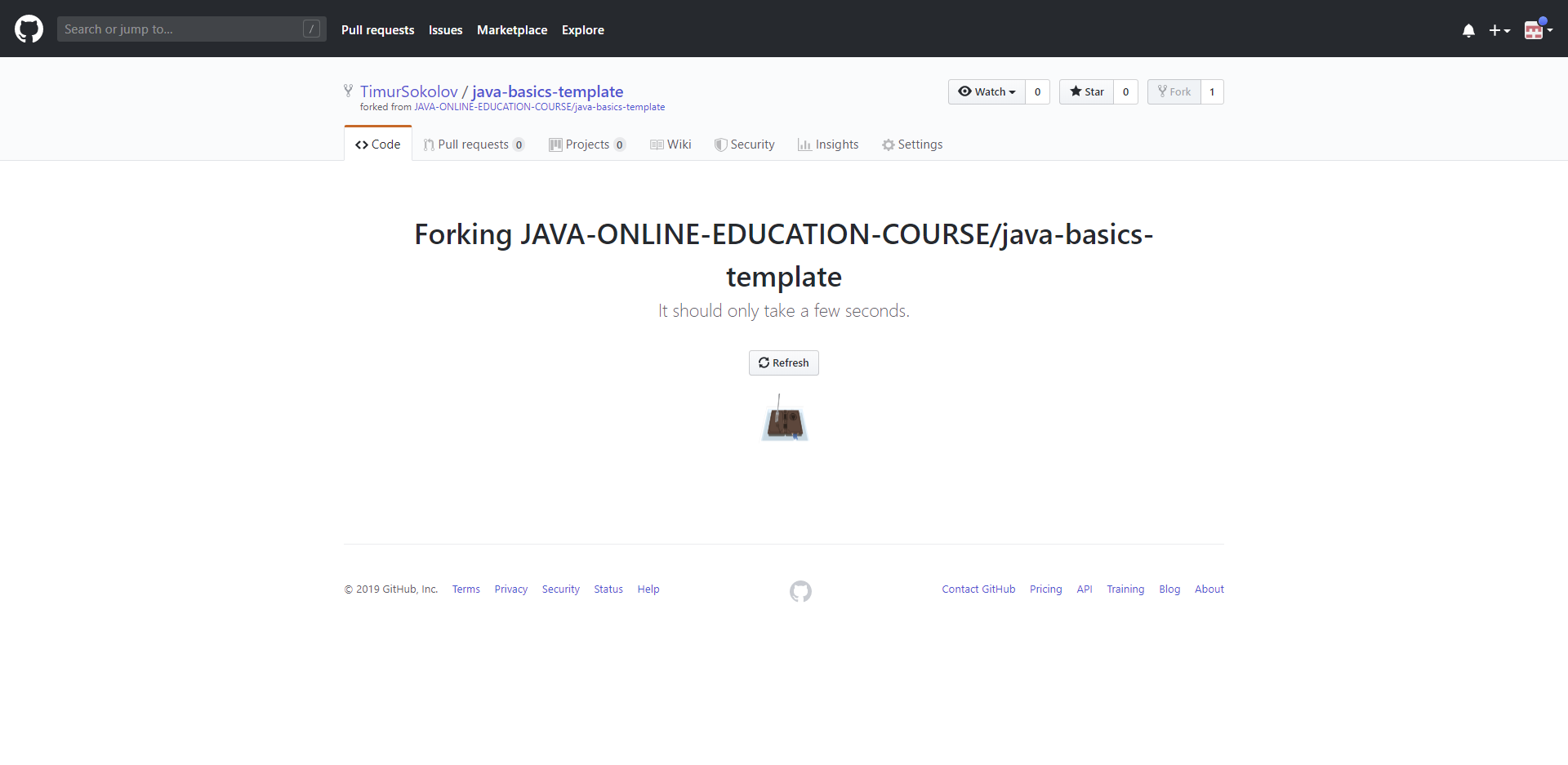Image resolution: width=1568 pixels, height=765 pixels.
Task: Click the Forking JAVA-ONLINE-EDUCATION-COURSE heading
Action: pos(784,255)
